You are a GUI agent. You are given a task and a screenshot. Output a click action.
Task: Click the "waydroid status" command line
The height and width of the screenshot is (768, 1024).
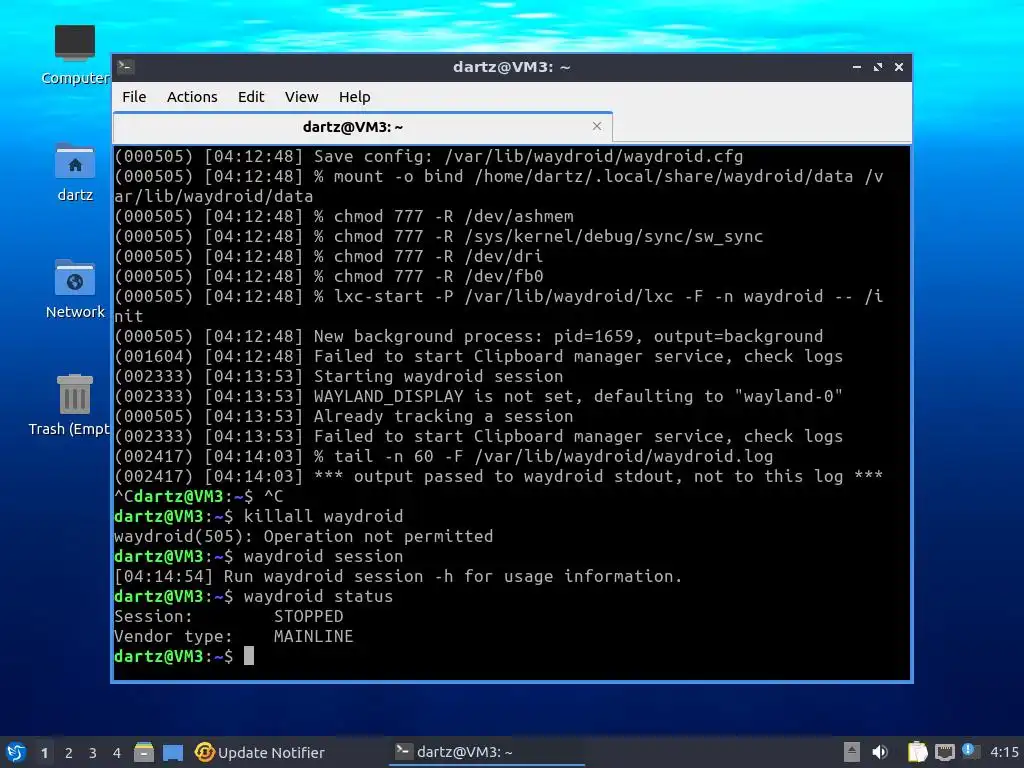click(x=253, y=596)
